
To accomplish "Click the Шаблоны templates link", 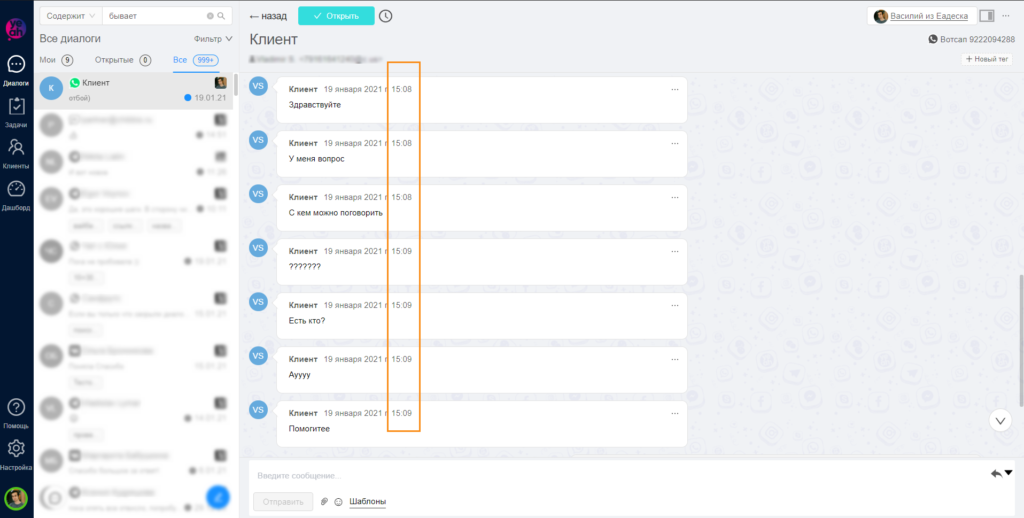I will [x=367, y=501].
